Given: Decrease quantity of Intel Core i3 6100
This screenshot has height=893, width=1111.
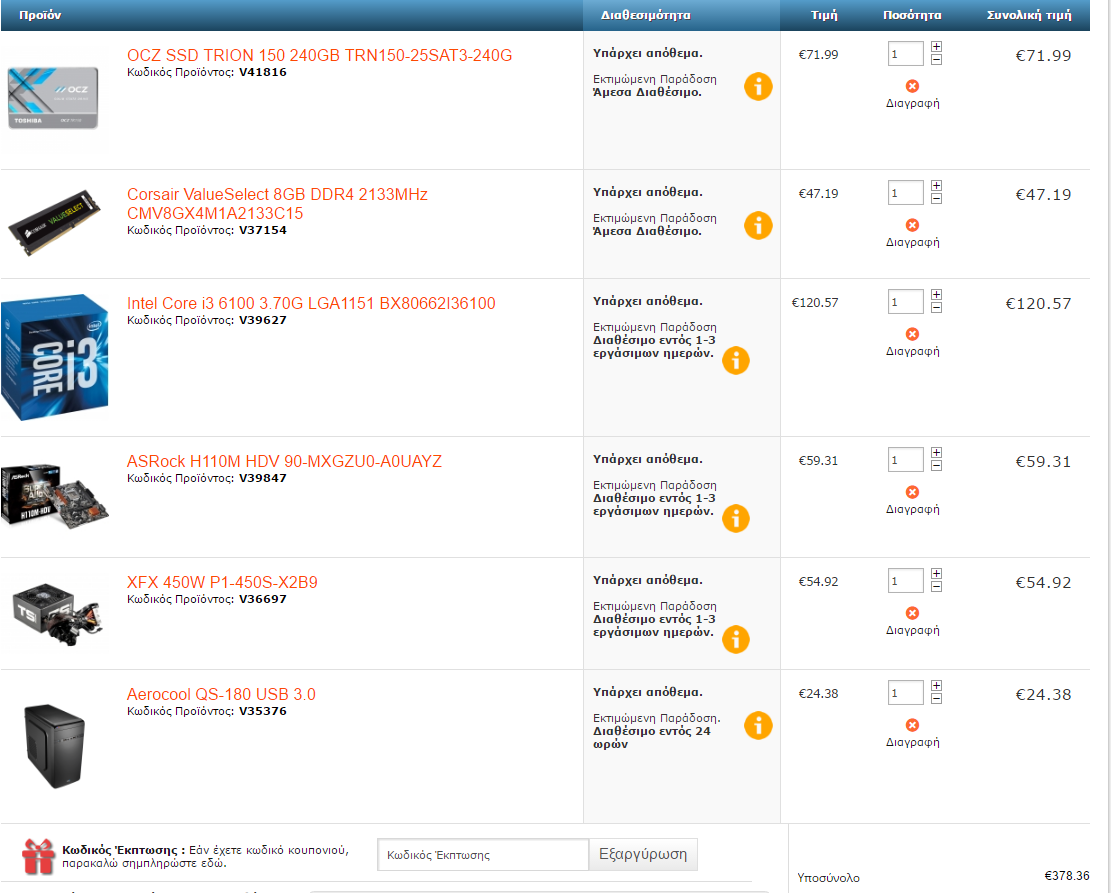Looking at the screenshot, I should point(936,308).
